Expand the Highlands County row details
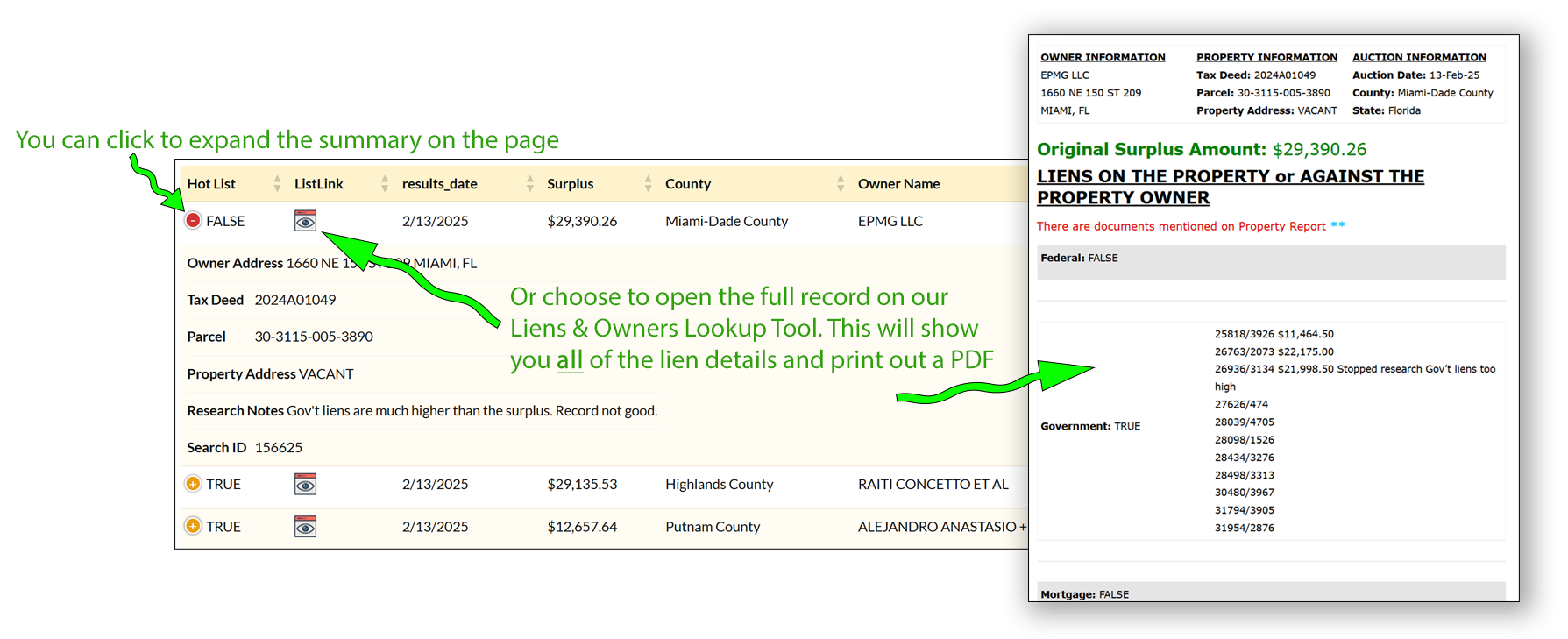The width and height of the screenshot is (1568, 639). point(193,484)
